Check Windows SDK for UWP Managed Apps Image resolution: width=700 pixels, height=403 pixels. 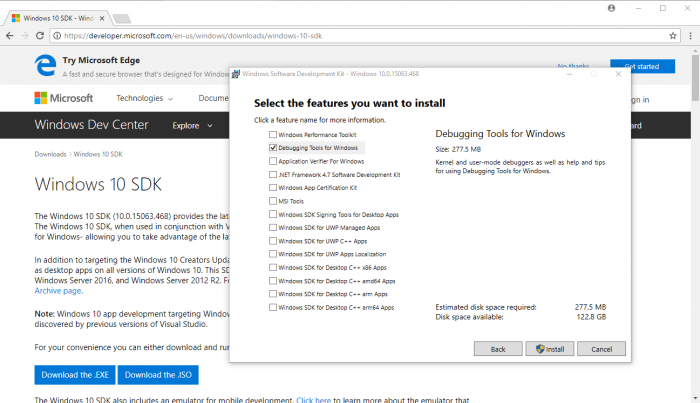[x=273, y=228]
